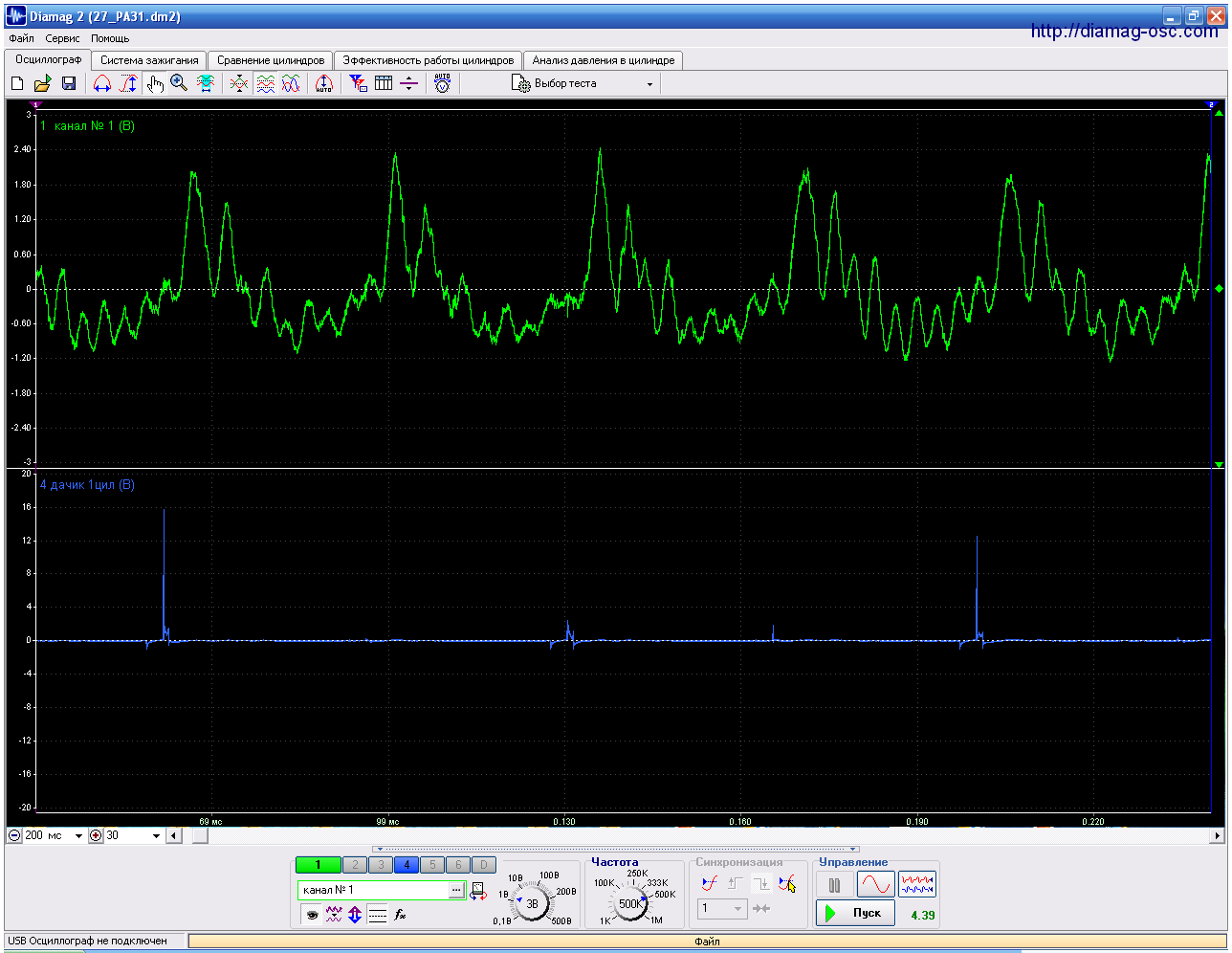Create a new file from the toolbar
1232x953 pixels.
pos(17,83)
